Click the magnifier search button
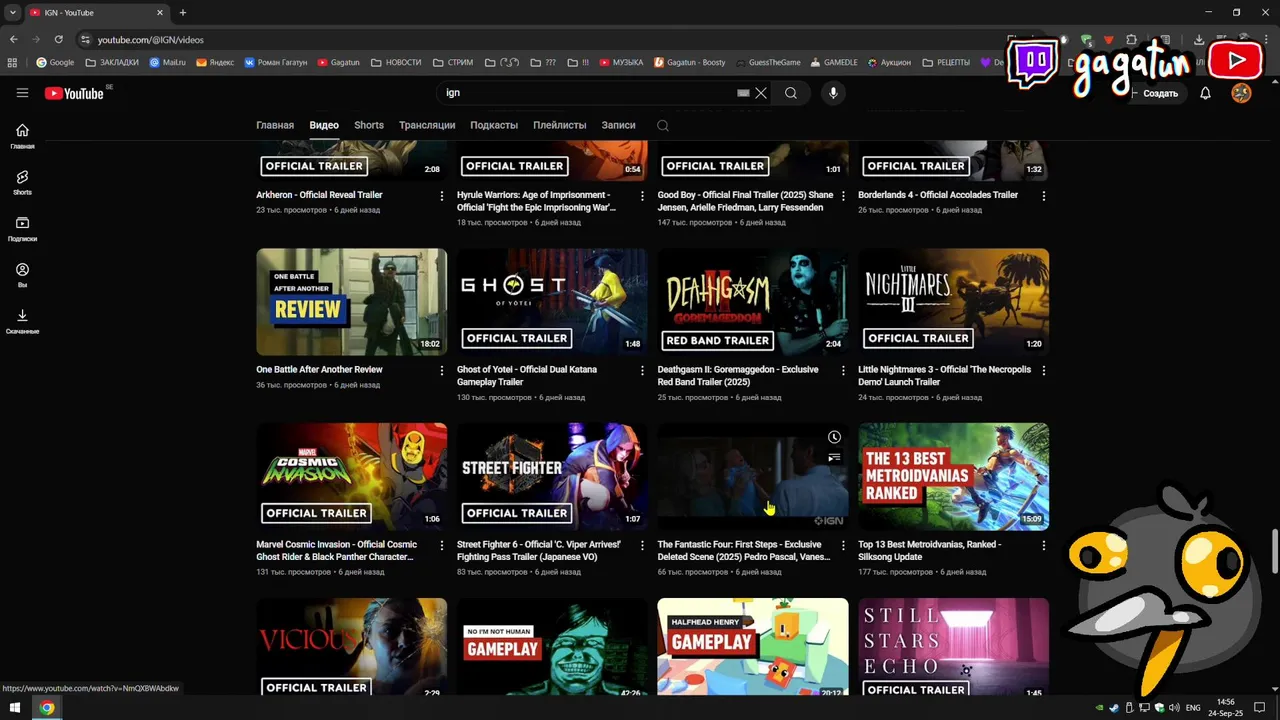The height and width of the screenshot is (720, 1280). (x=791, y=93)
